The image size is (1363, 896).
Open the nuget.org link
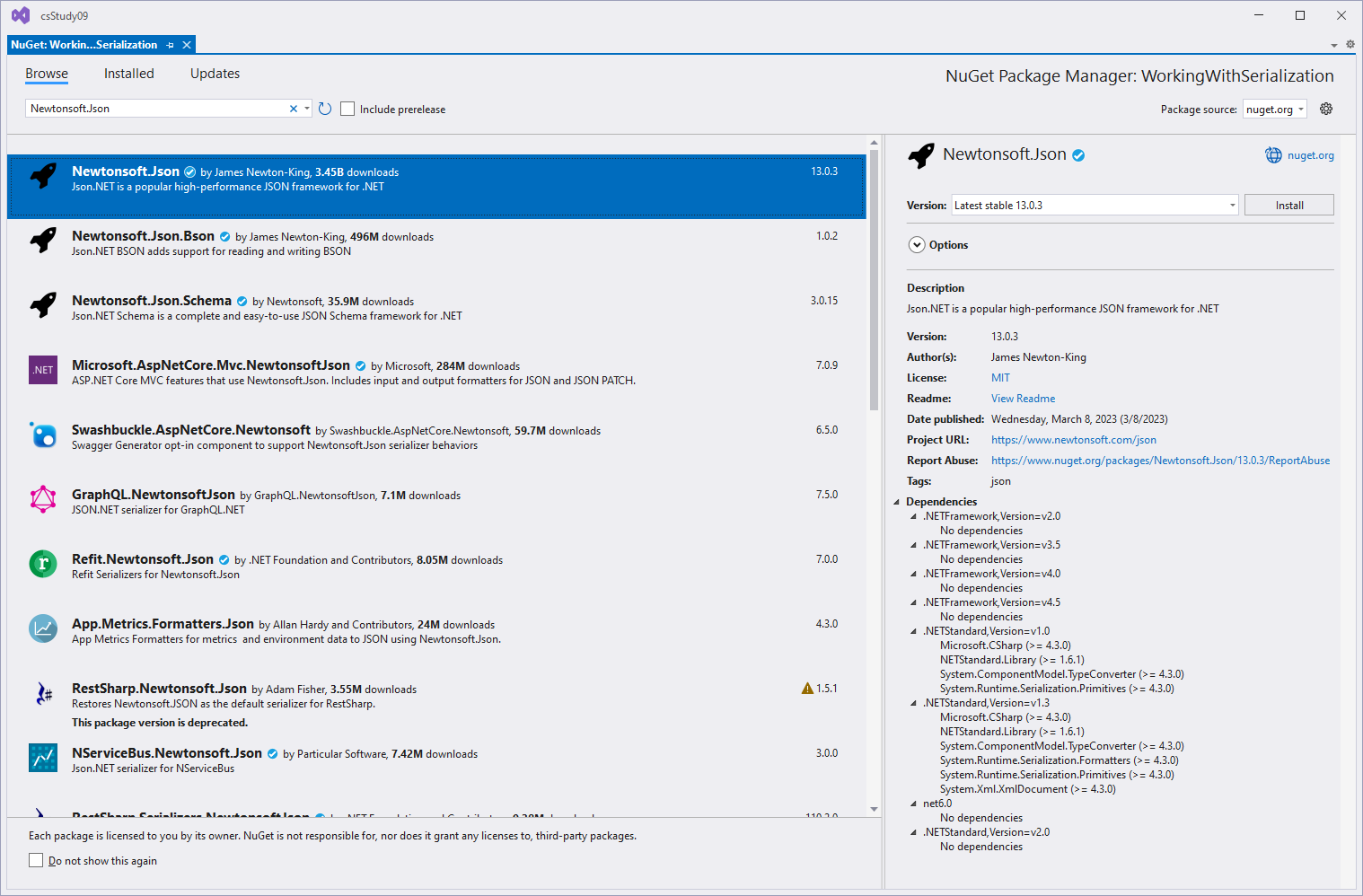[x=1310, y=155]
